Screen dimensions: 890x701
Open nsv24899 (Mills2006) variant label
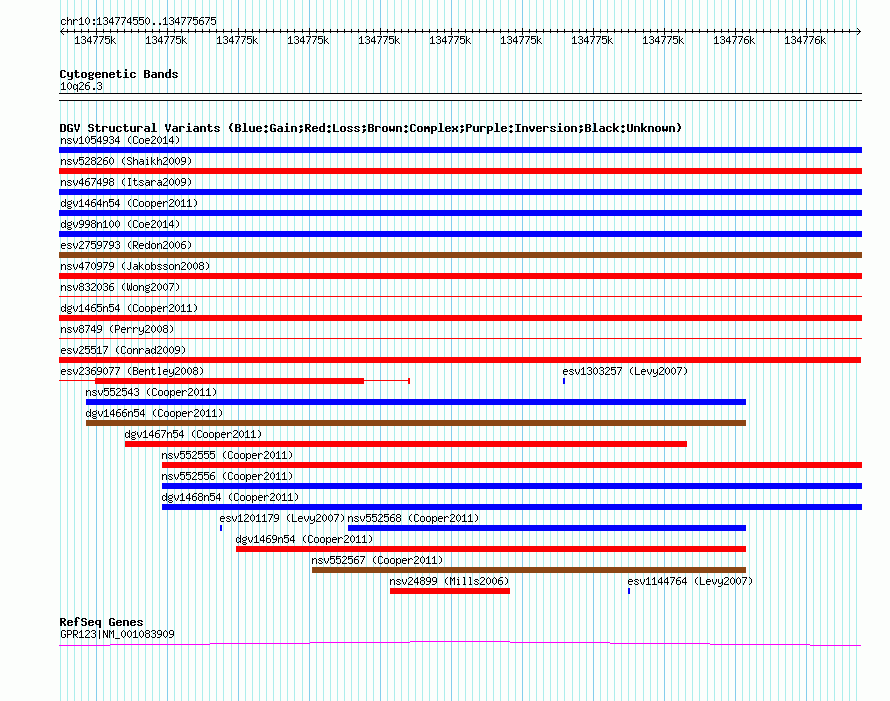pyautogui.click(x=449, y=581)
